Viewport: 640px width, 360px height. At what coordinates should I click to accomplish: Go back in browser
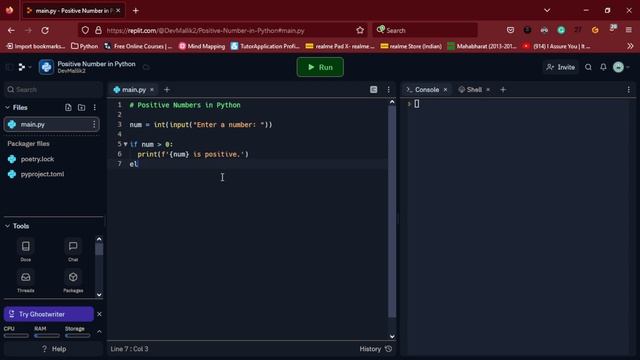click(x=11, y=30)
